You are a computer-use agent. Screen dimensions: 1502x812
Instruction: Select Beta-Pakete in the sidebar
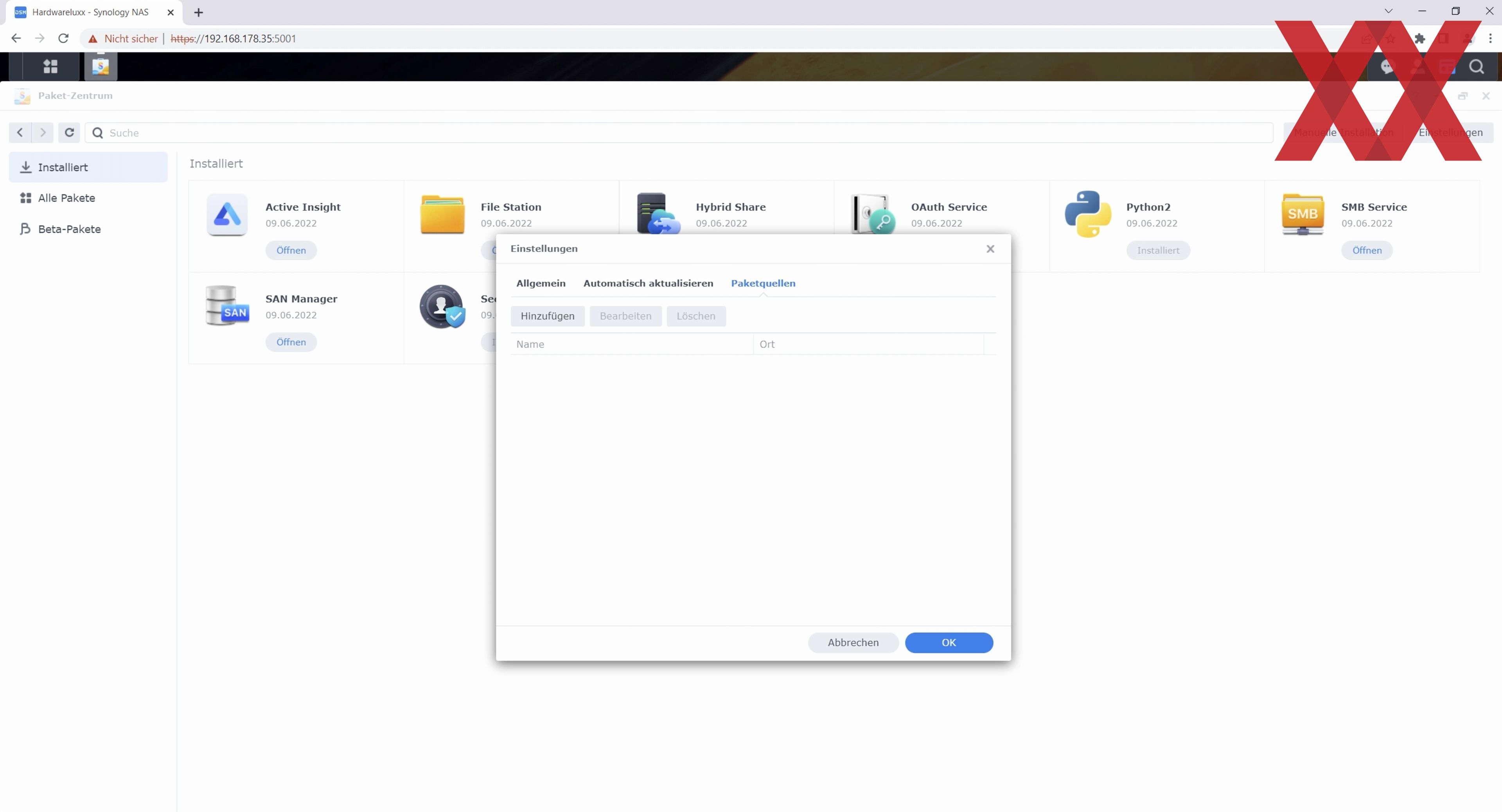(x=88, y=229)
